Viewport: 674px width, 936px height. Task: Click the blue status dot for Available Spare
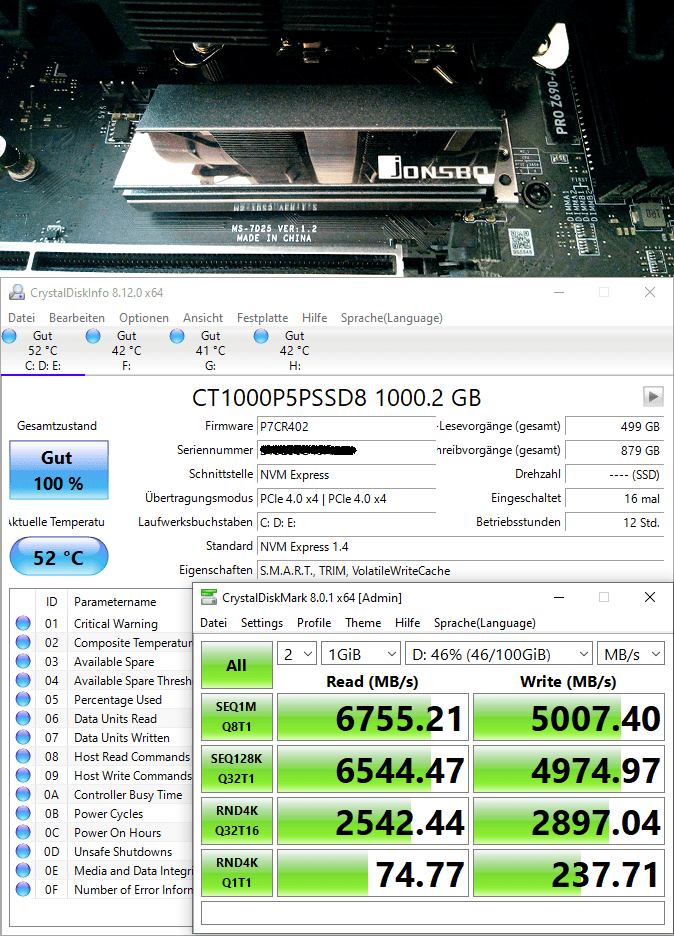[x=23, y=661]
